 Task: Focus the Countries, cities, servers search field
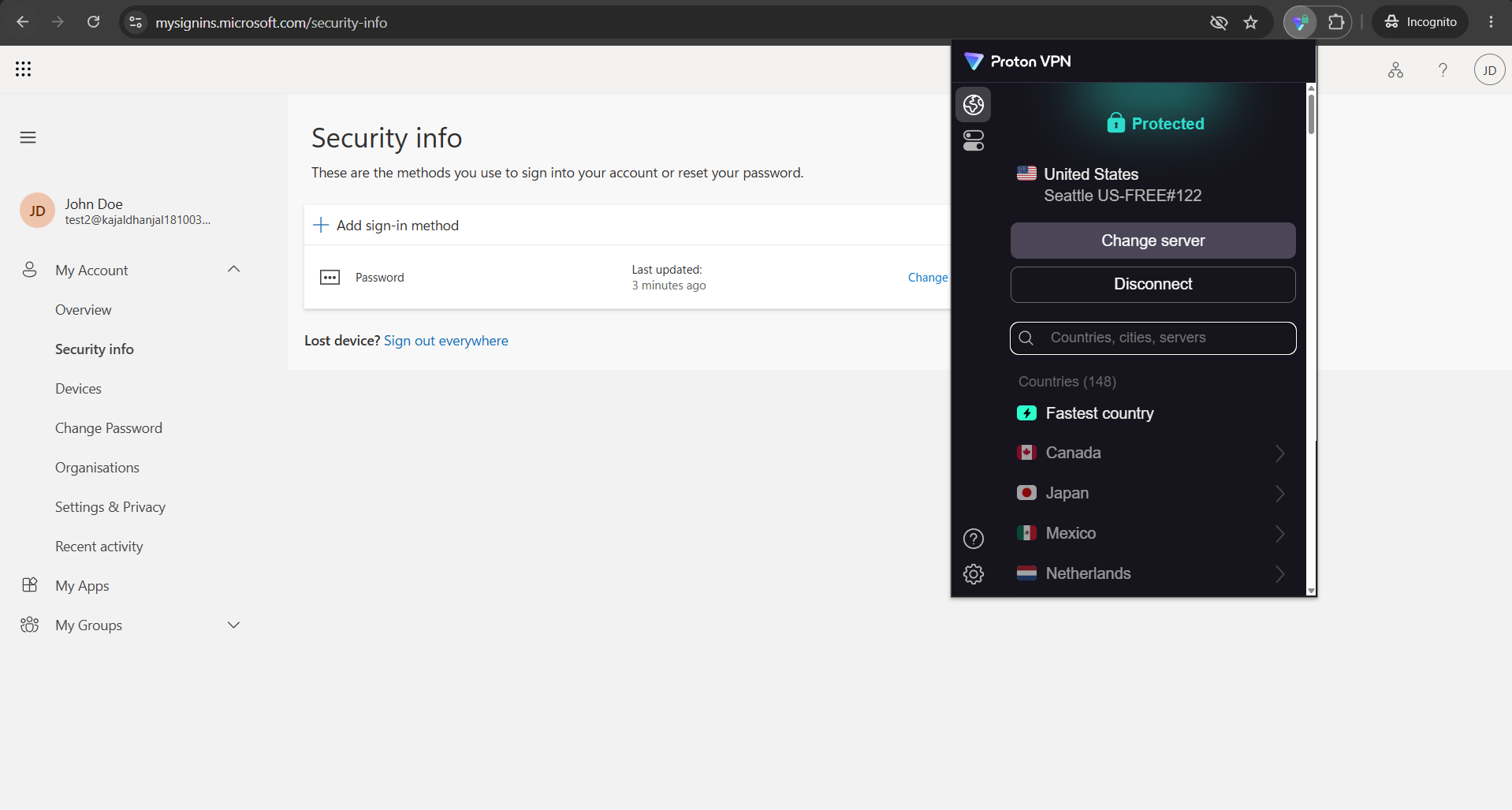(1153, 338)
